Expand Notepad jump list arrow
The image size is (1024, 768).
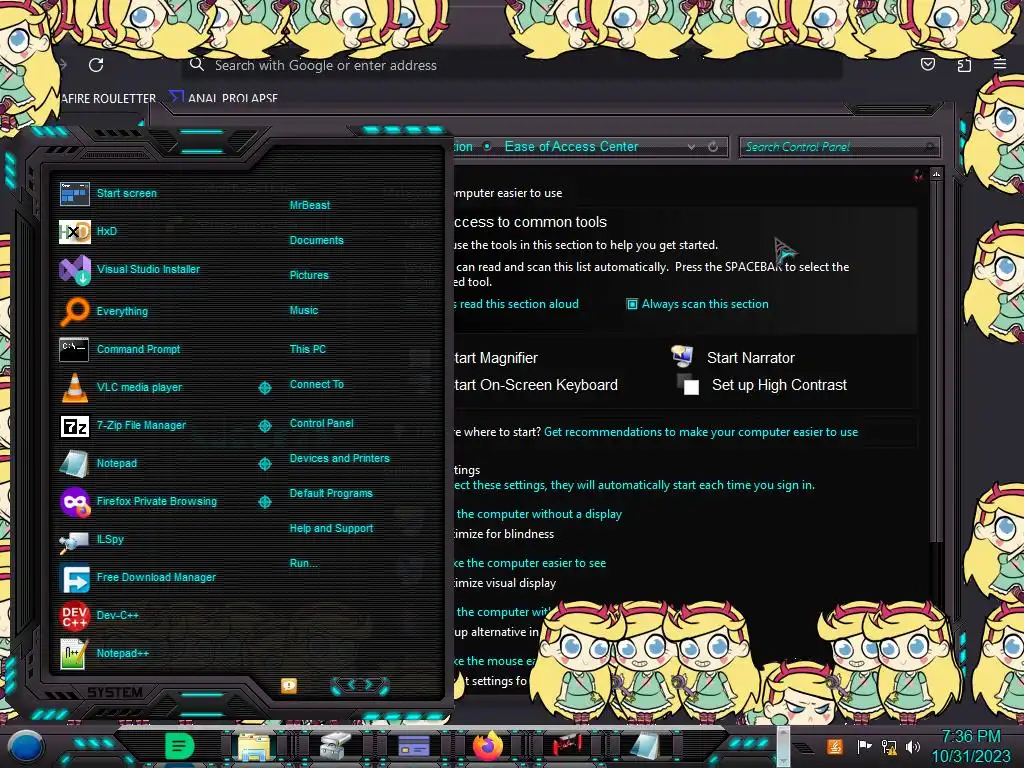[264, 464]
